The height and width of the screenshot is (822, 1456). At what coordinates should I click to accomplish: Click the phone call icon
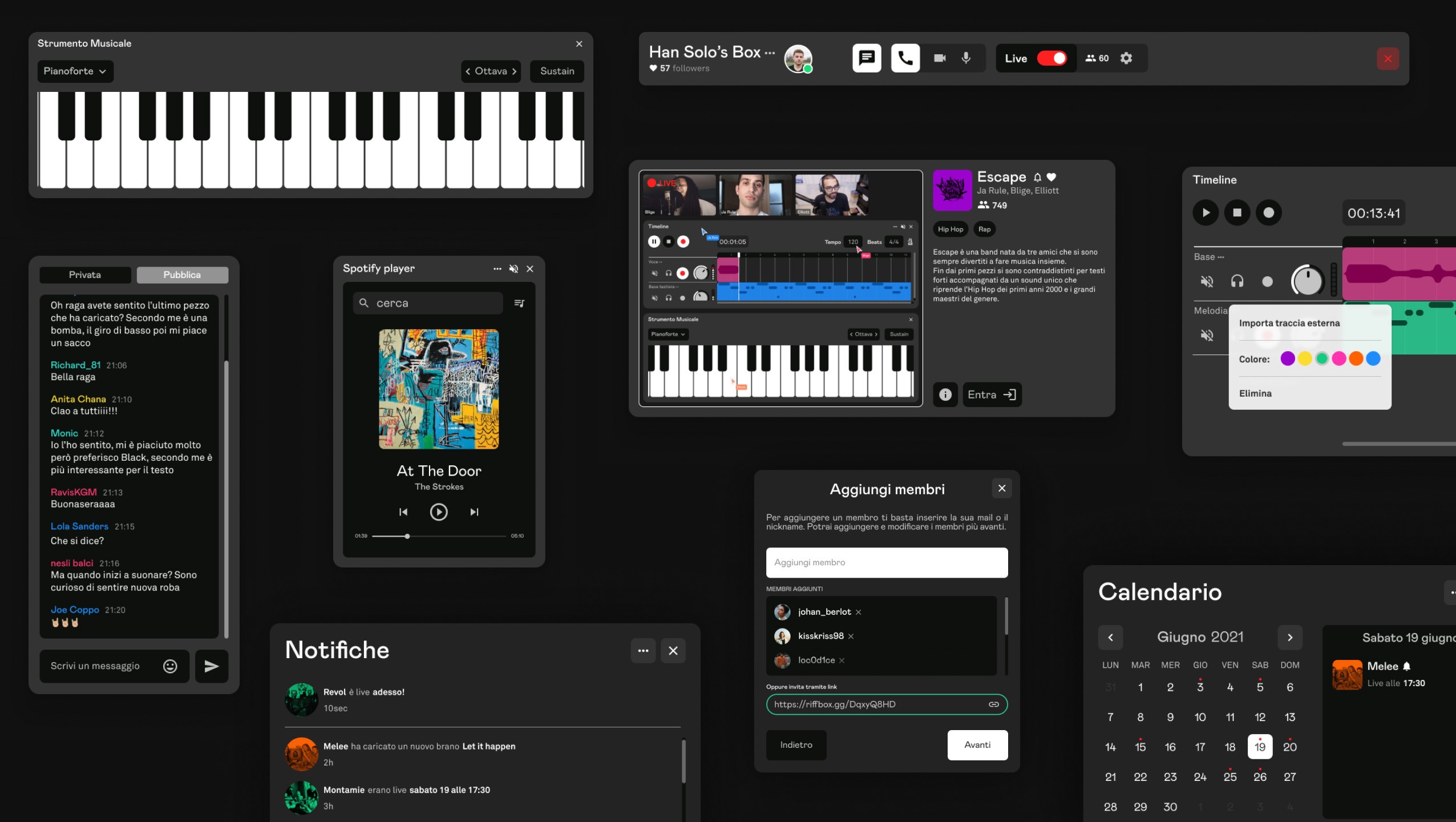click(x=905, y=58)
